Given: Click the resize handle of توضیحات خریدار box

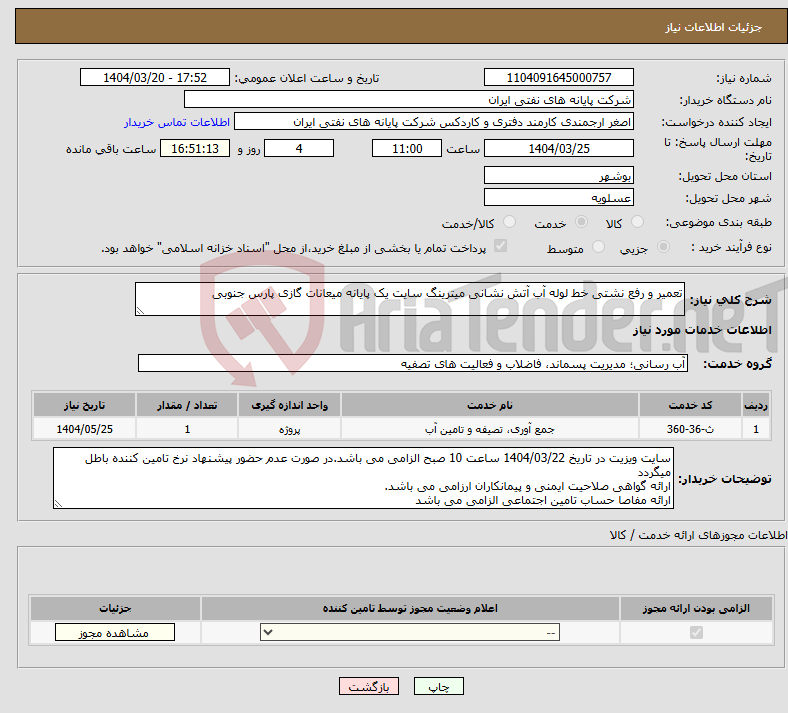Looking at the screenshot, I should [x=58, y=503].
